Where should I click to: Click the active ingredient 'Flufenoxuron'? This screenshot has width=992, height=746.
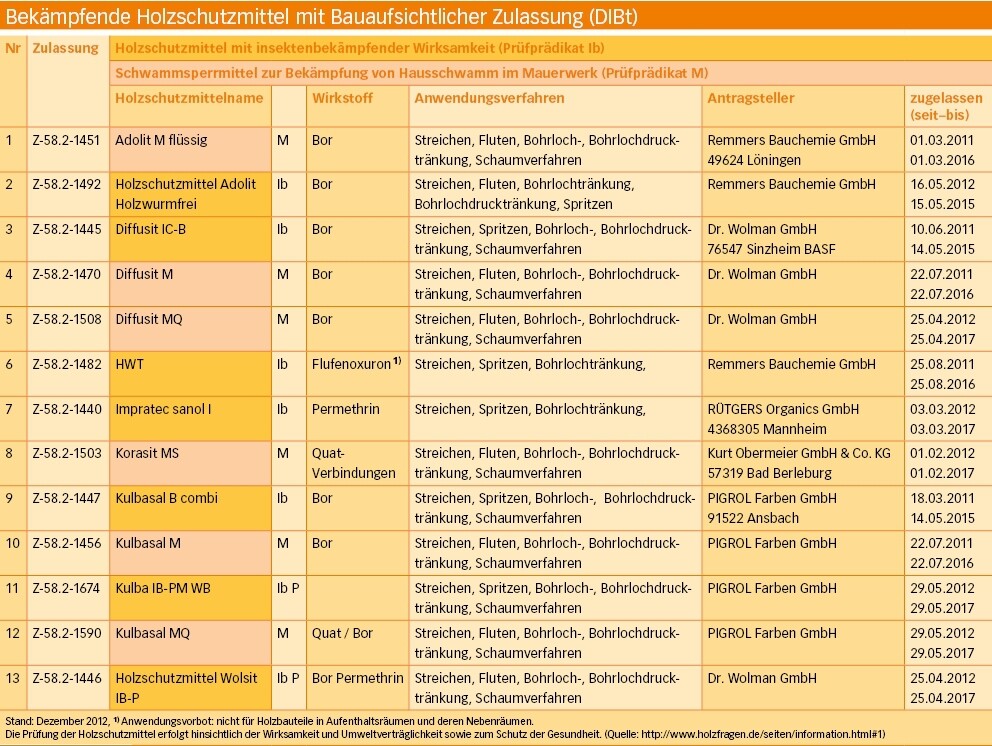tap(351, 364)
